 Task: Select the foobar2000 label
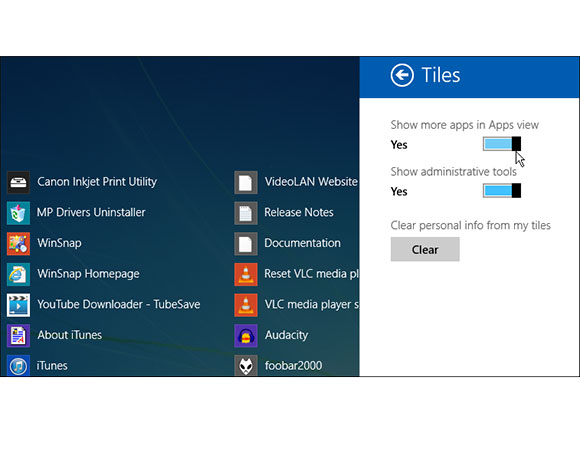coord(293,366)
